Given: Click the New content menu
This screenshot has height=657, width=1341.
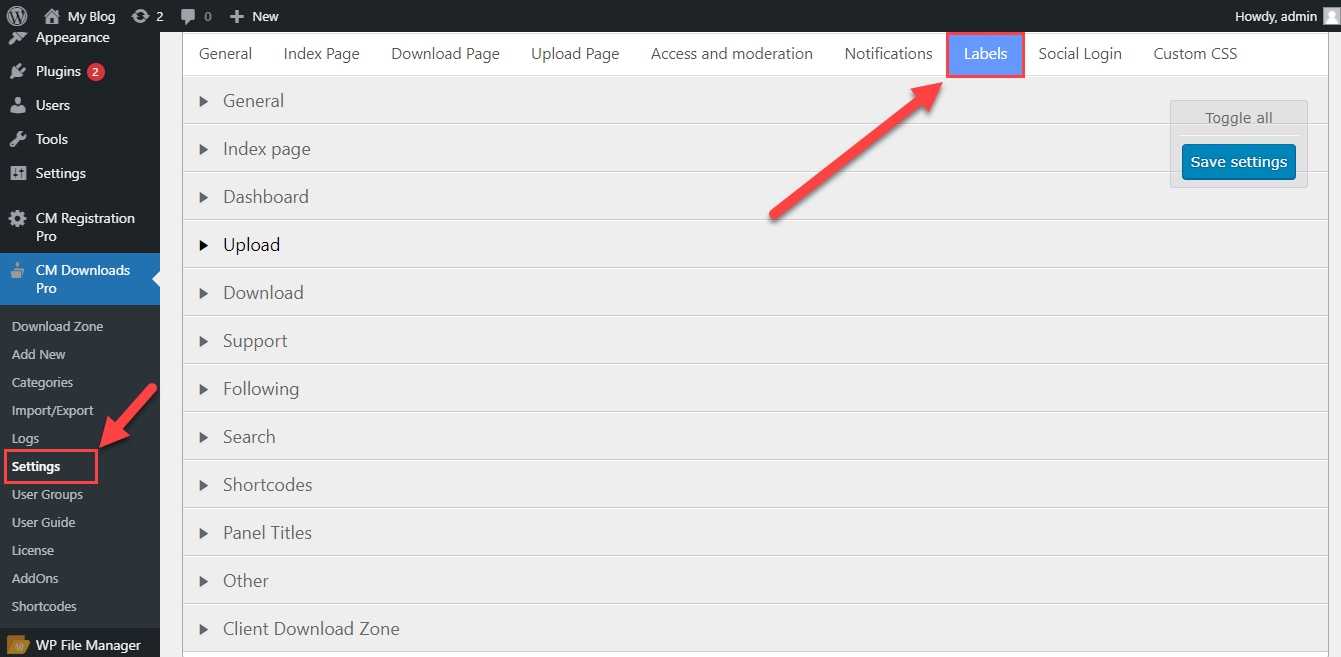Looking at the screenshot, I should pyautogui.click(x=265, y=16).
